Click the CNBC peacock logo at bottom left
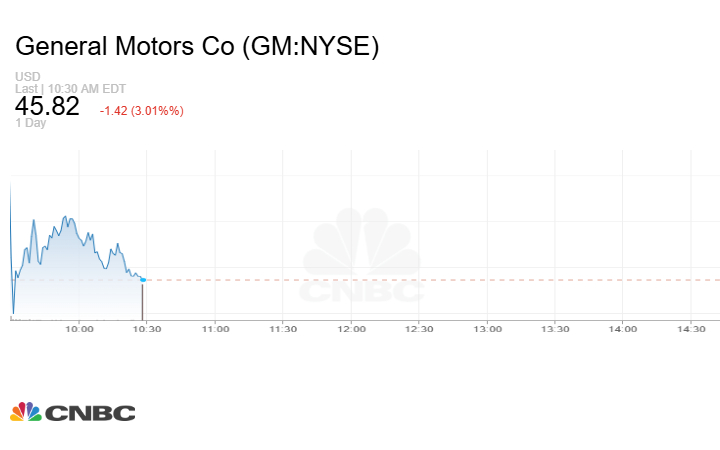This screenshot has height=450, width=720. pos(72,412)
